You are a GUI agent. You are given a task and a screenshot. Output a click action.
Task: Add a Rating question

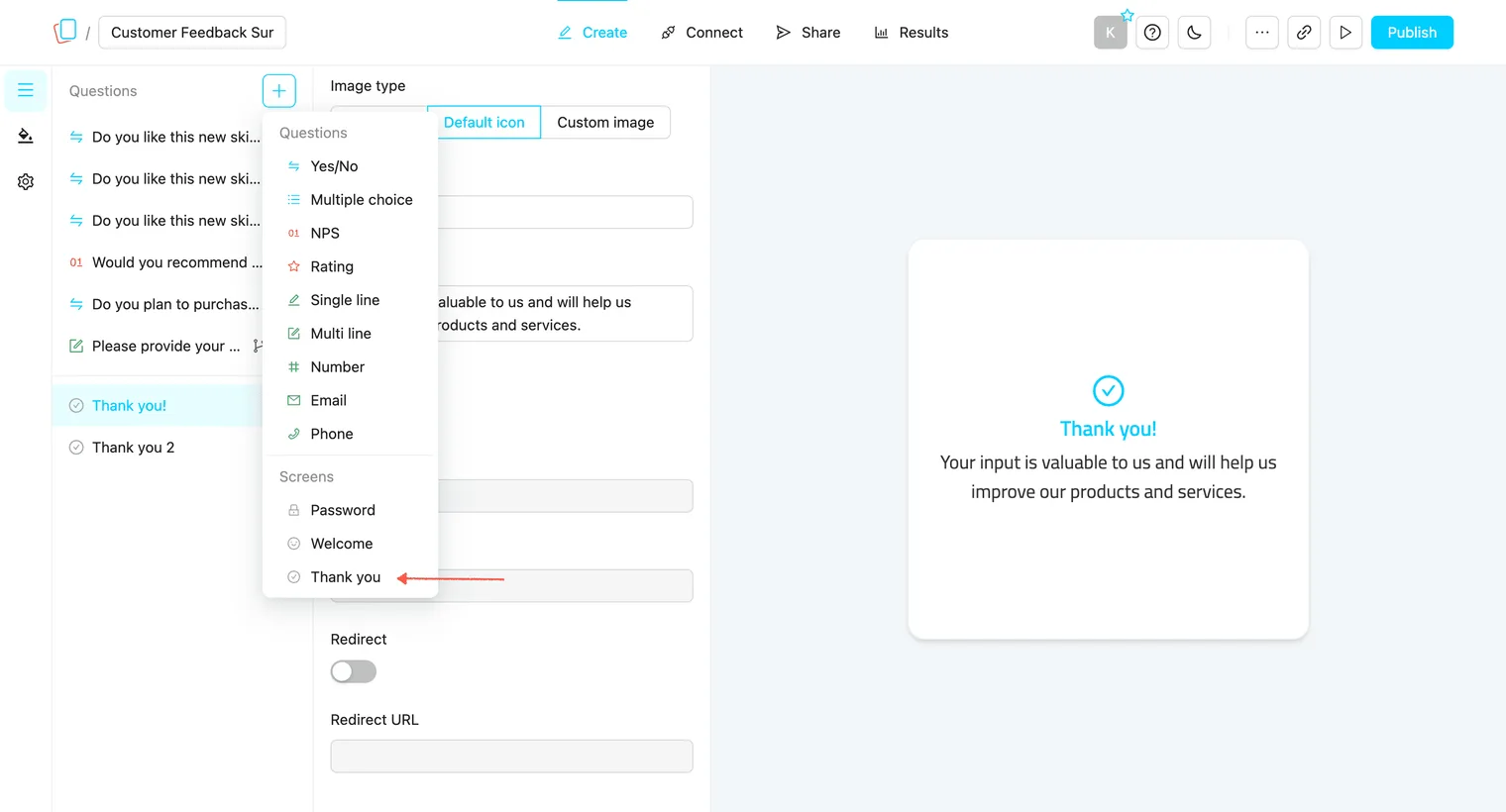tap(351, 267)
